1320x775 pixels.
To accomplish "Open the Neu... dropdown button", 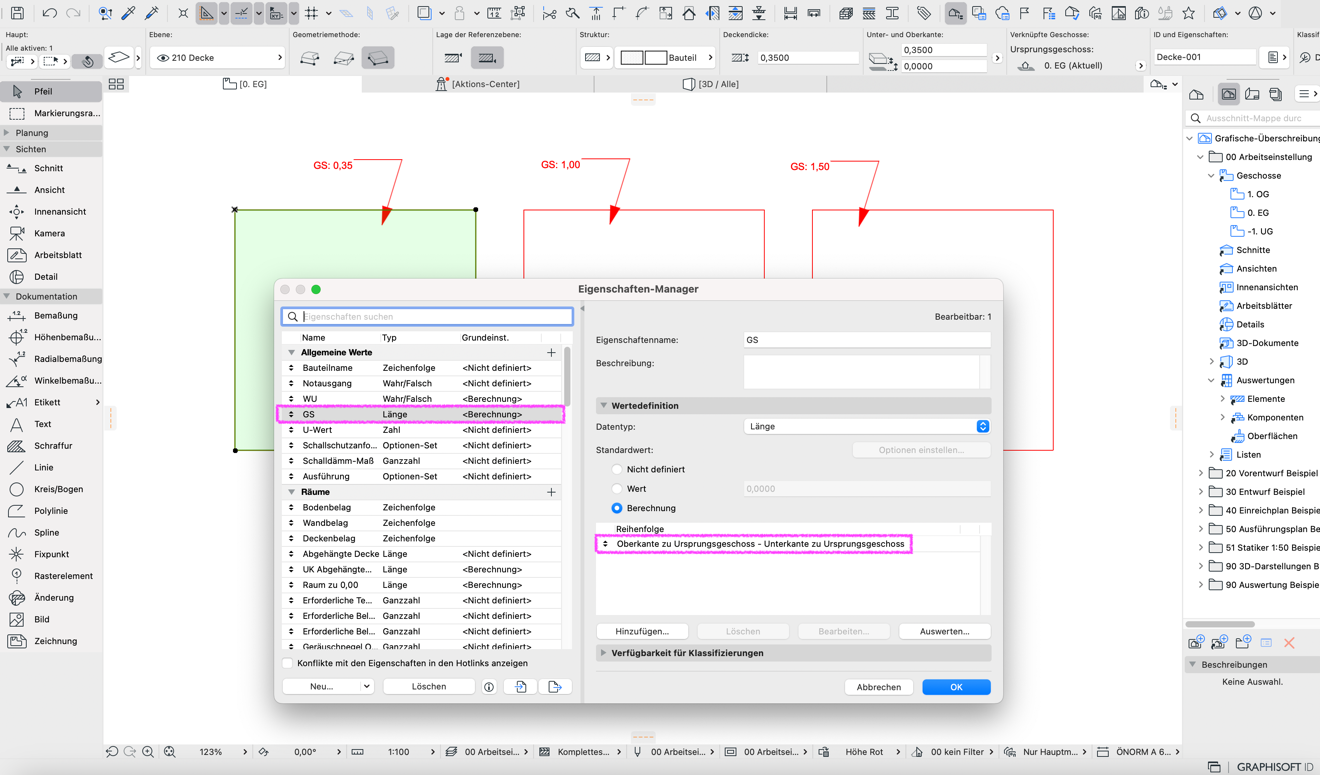I will click(328, 687).
